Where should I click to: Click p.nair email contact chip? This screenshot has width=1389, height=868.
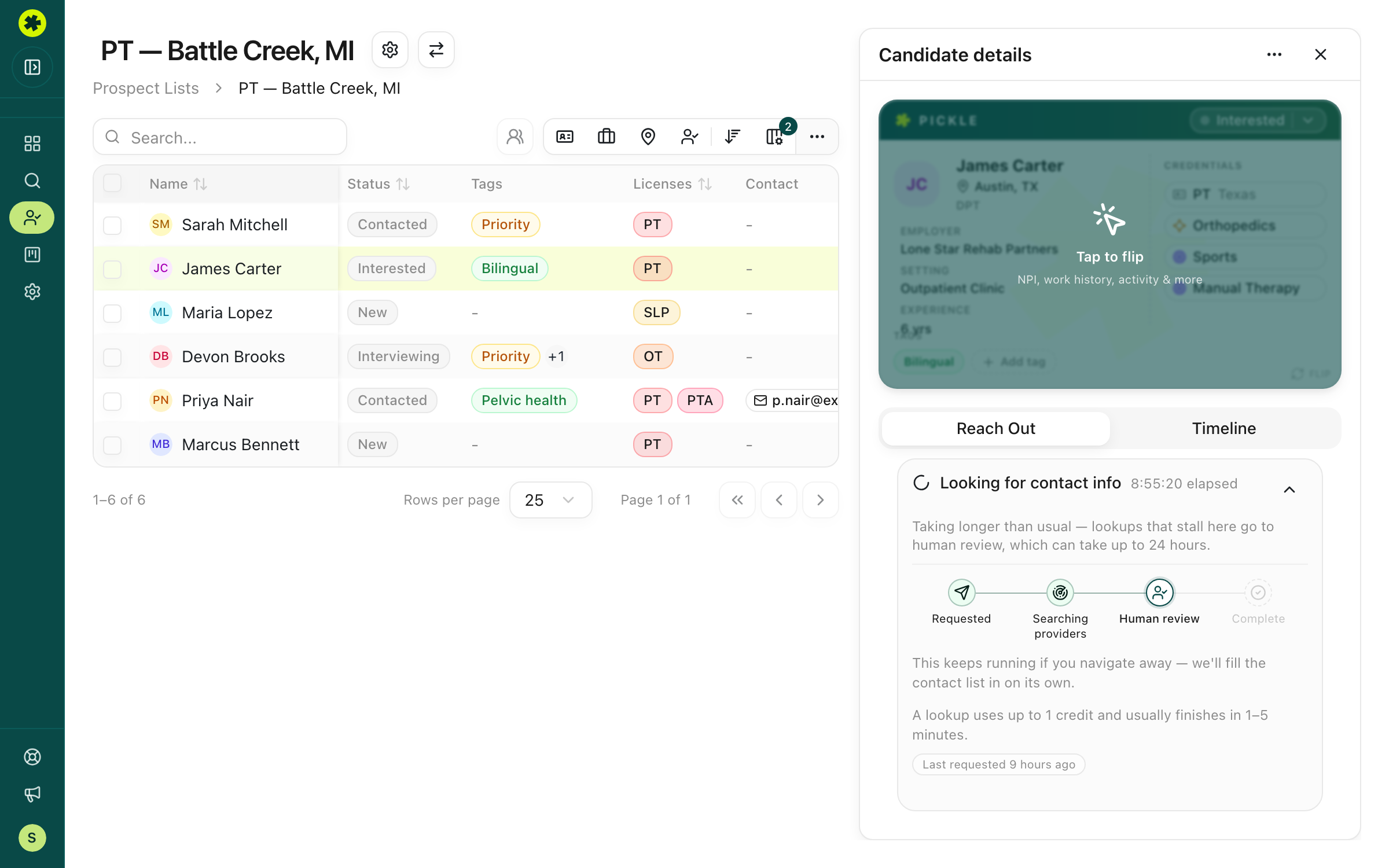click(792, 400)
